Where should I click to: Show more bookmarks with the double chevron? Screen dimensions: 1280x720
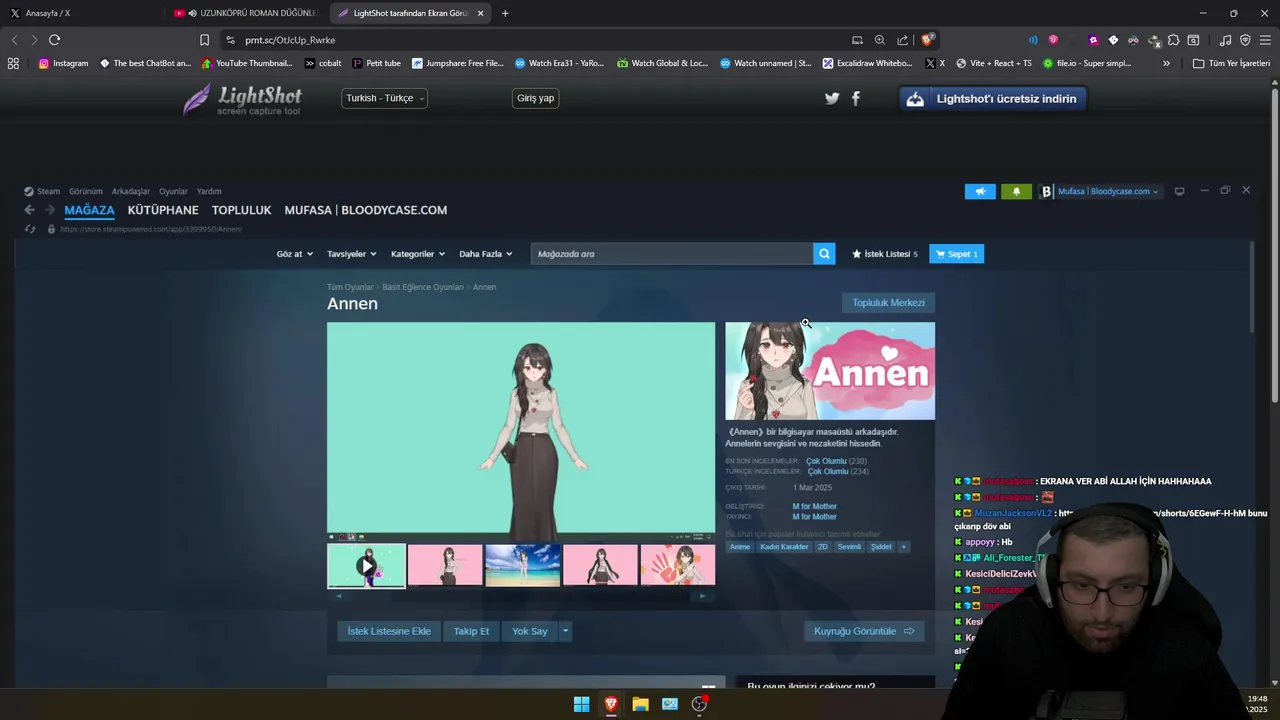click(x=1166, y=63)
